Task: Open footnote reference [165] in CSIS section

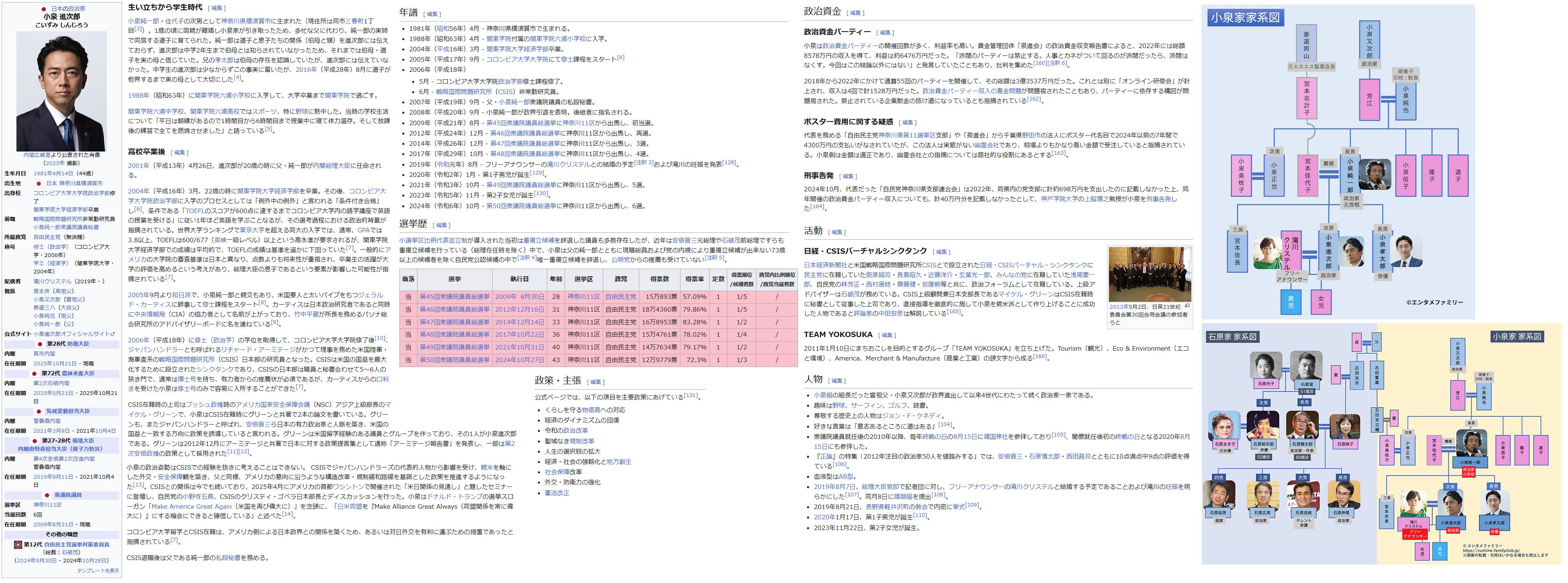Action: (954, 312)
